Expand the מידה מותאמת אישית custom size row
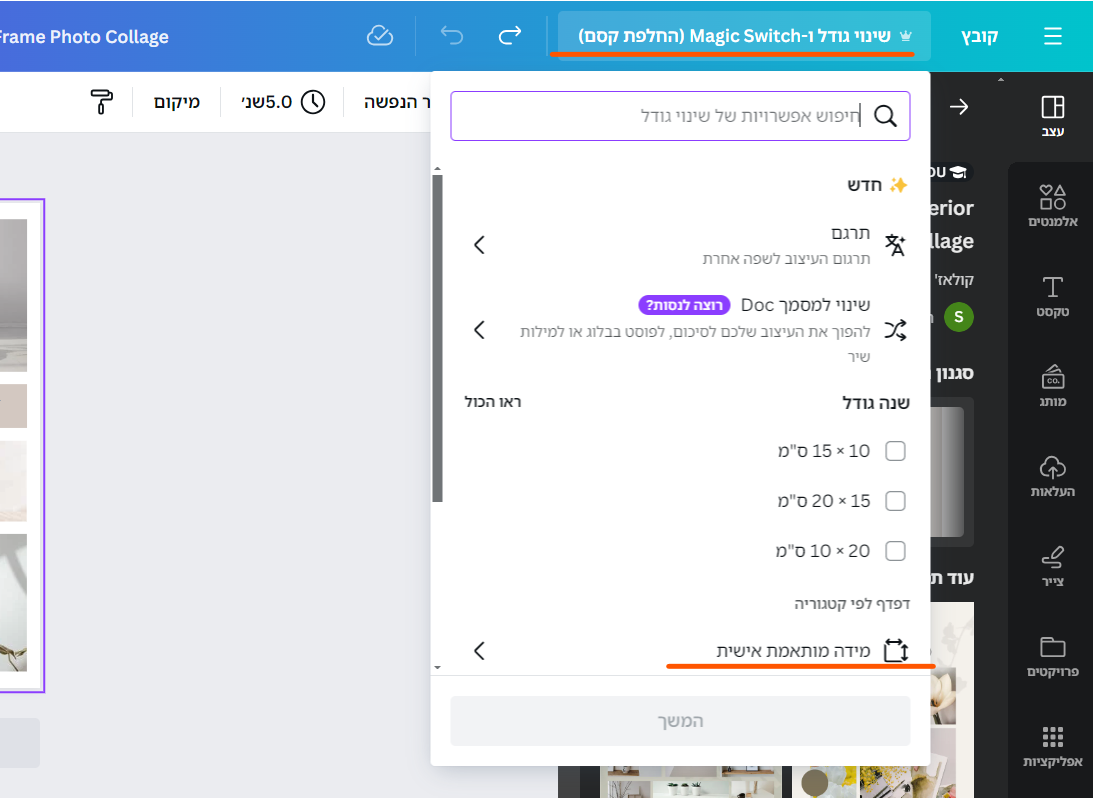This screenshot has height=798, width=1093. [x=680, y=651]
